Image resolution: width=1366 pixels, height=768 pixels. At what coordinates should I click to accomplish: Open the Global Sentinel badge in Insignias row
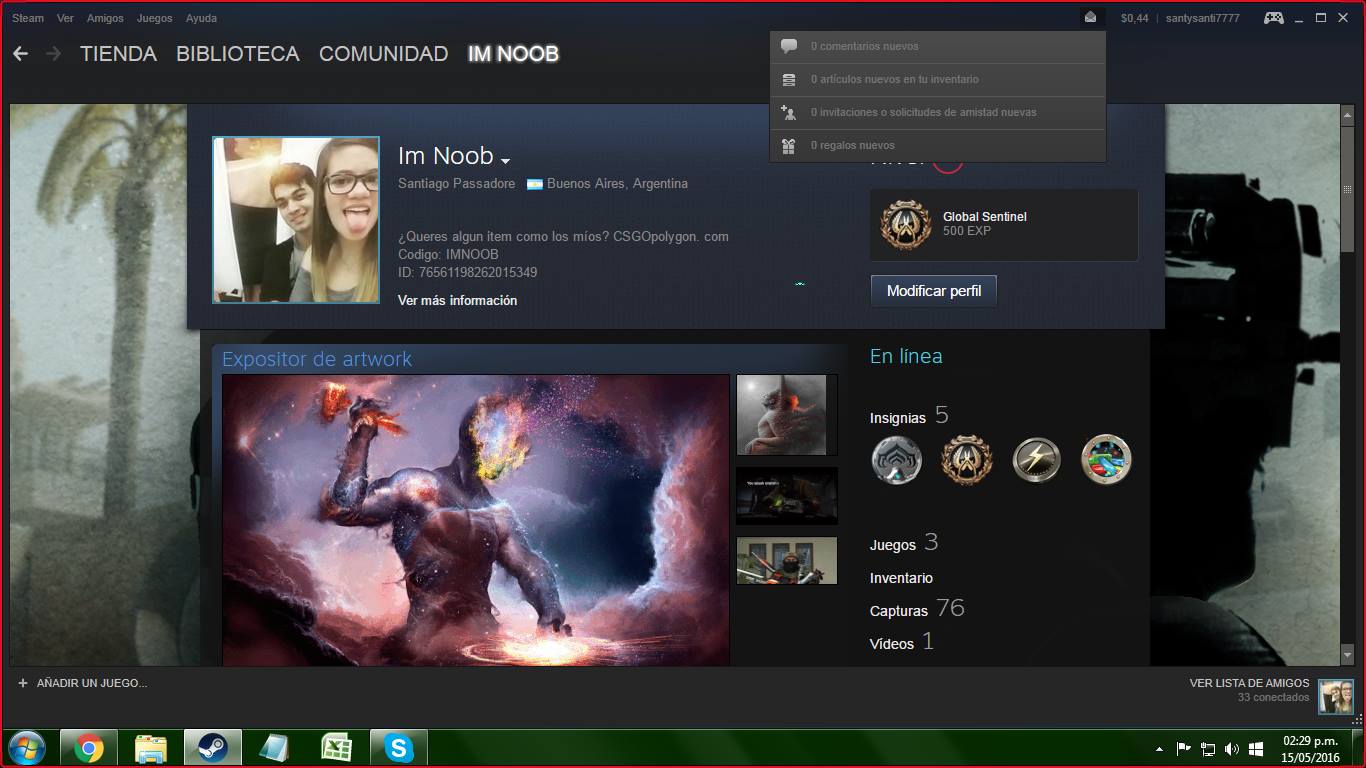click(x=966, y=460)
